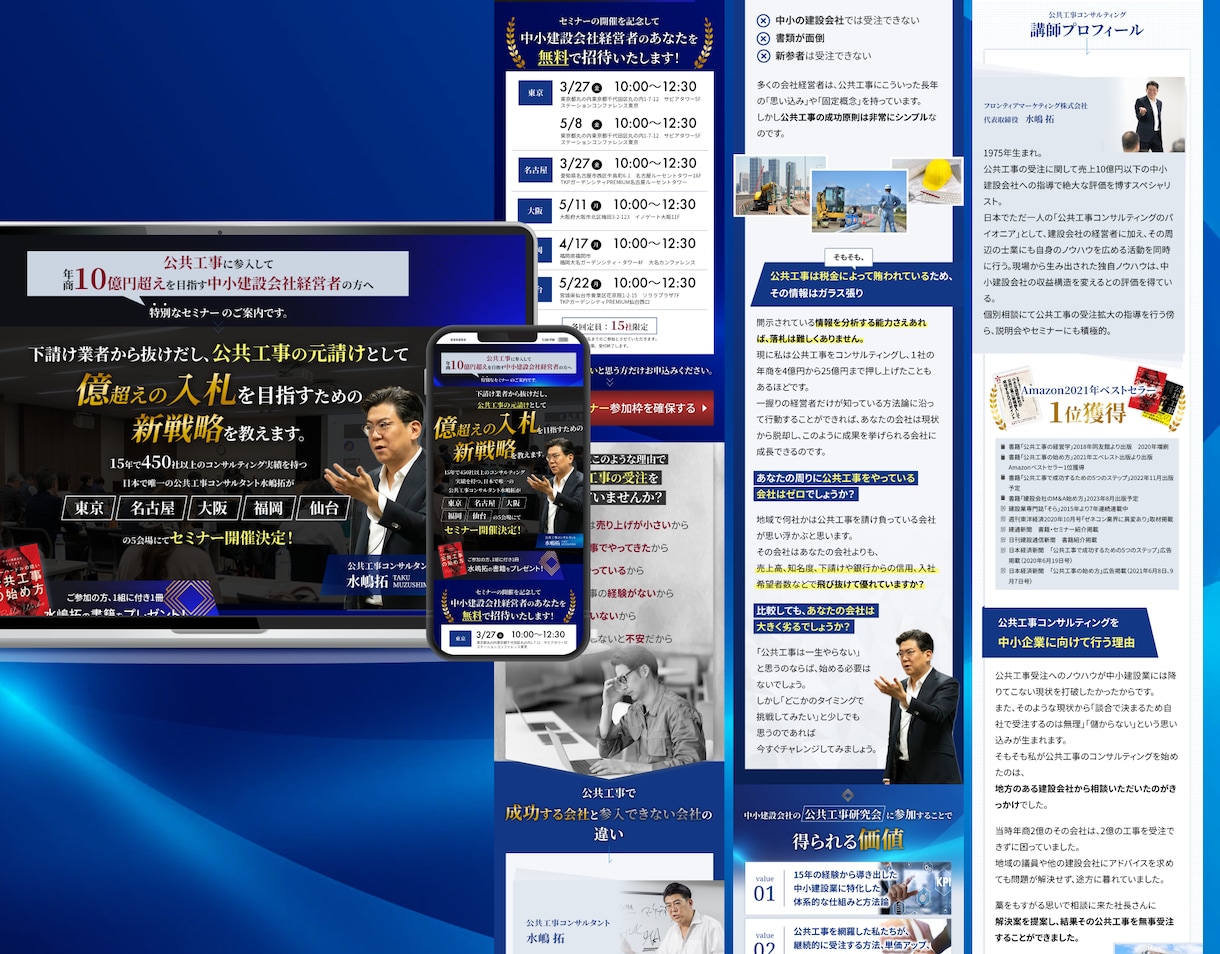The image size is (1220, 954).
Task: Click the lecturer portrait in 講師プロフィール
Action: pos(1153,115)
